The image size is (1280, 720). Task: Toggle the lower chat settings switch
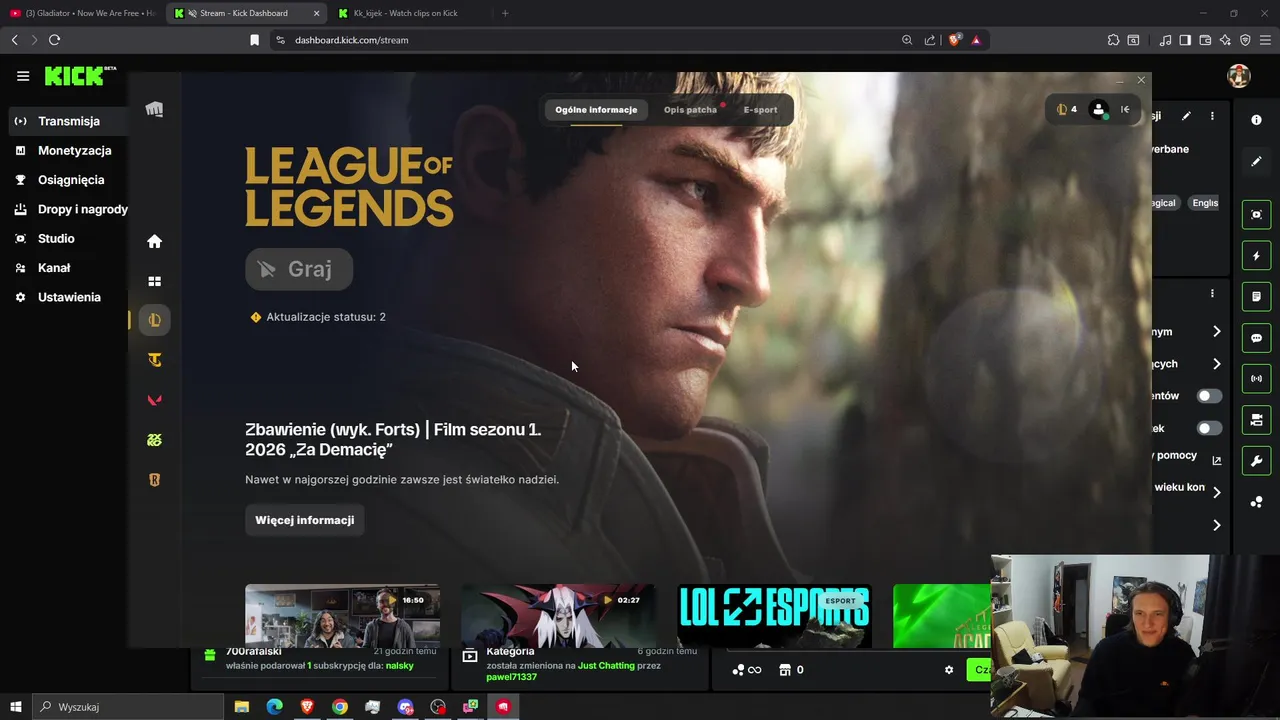[1209, 428]
